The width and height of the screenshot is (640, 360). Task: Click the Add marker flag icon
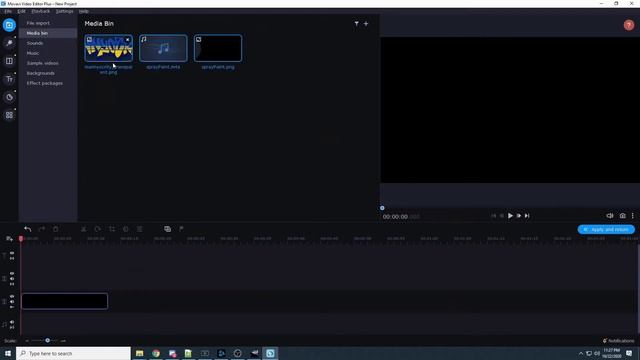(x=181, y=229)
